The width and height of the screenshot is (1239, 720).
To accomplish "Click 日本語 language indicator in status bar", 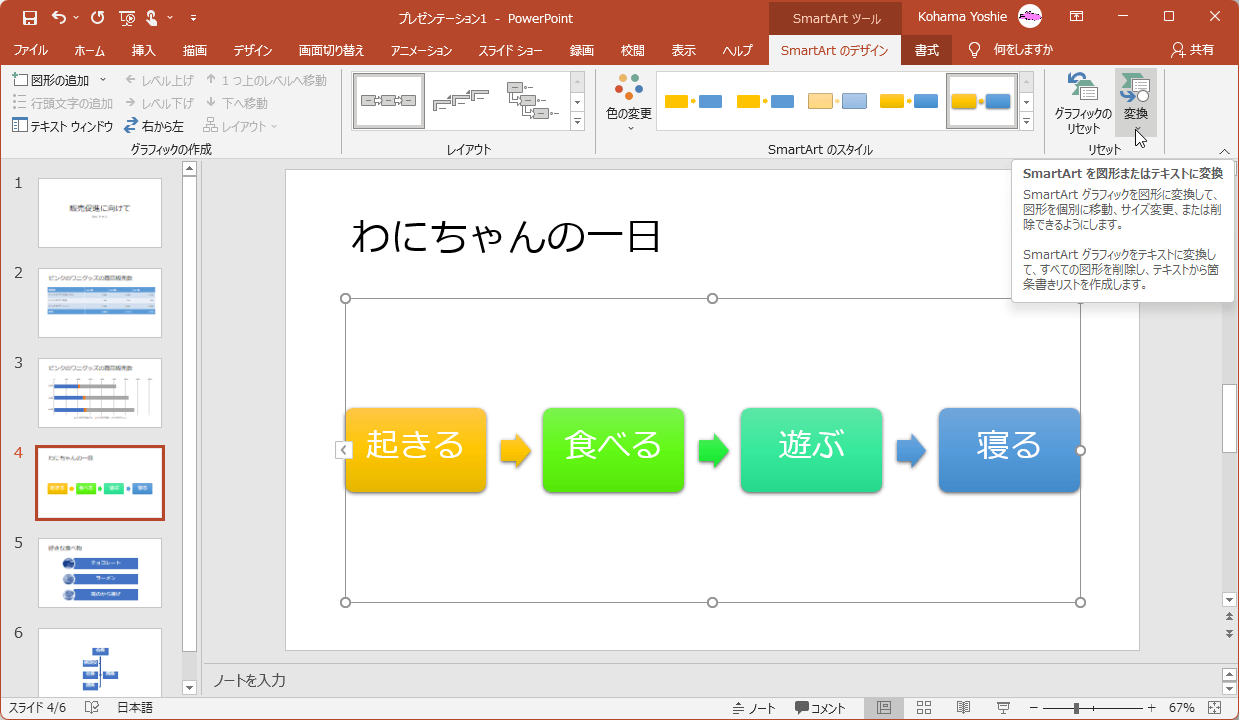I will pyautogui.click(x=135, y=708).
